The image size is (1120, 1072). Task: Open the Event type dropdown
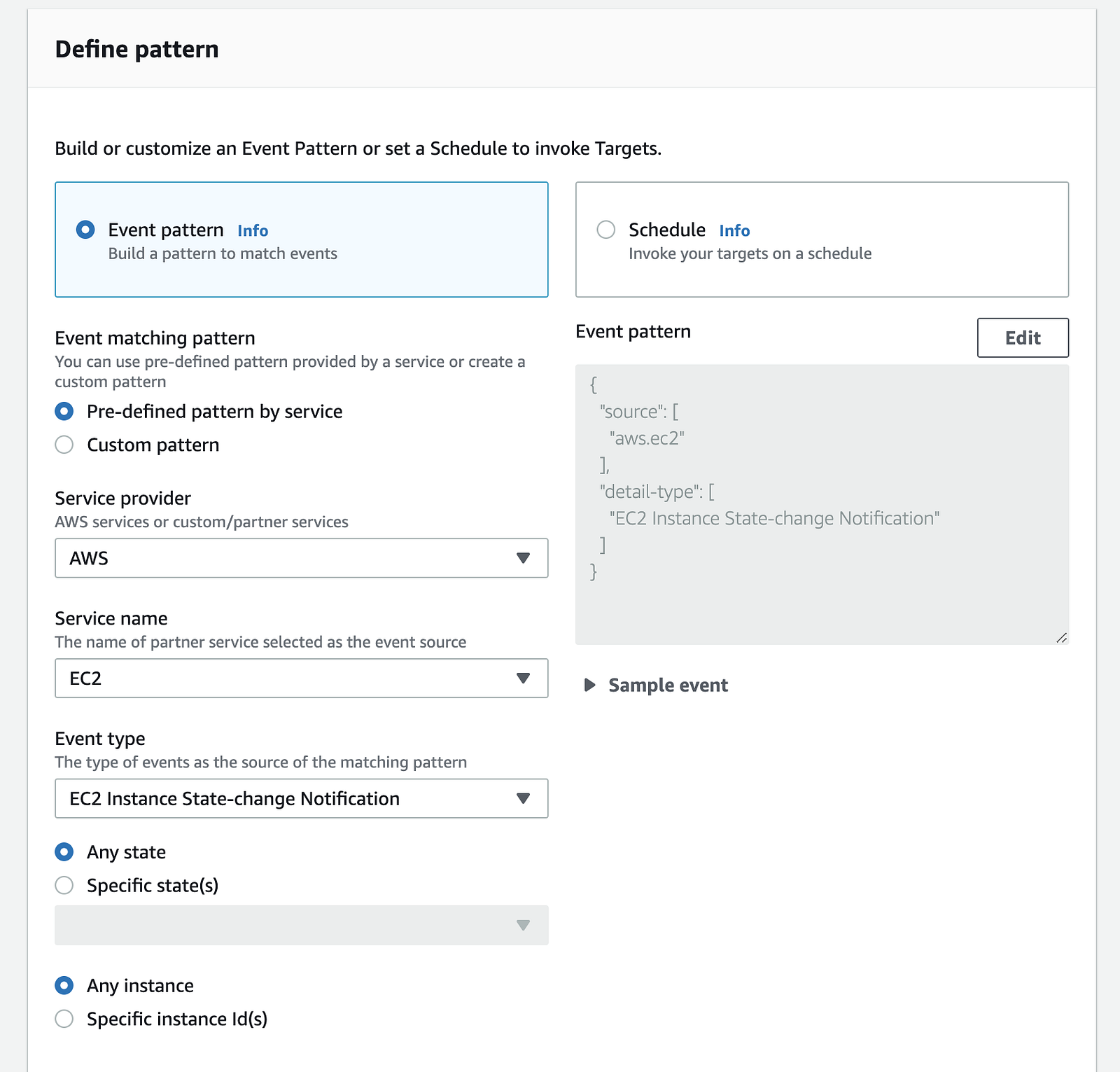click(301, 799)
